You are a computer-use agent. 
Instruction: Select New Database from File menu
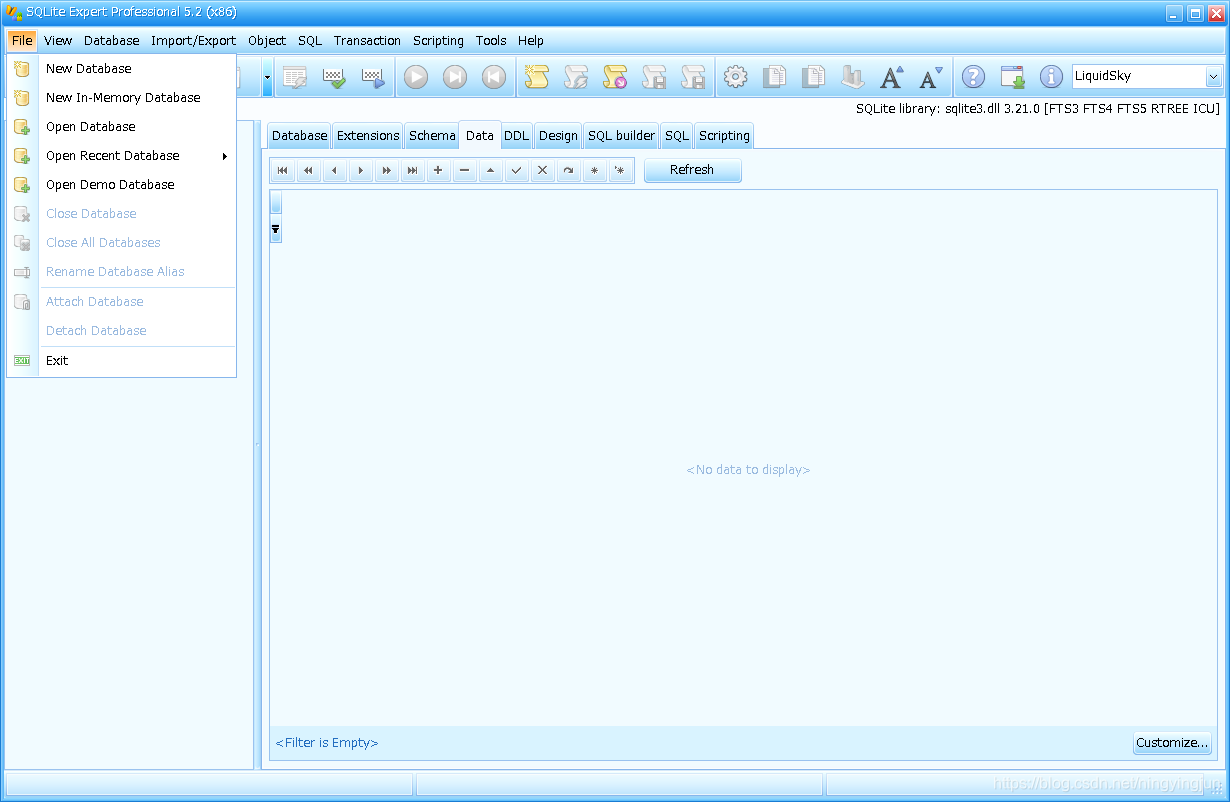(121, 69)
